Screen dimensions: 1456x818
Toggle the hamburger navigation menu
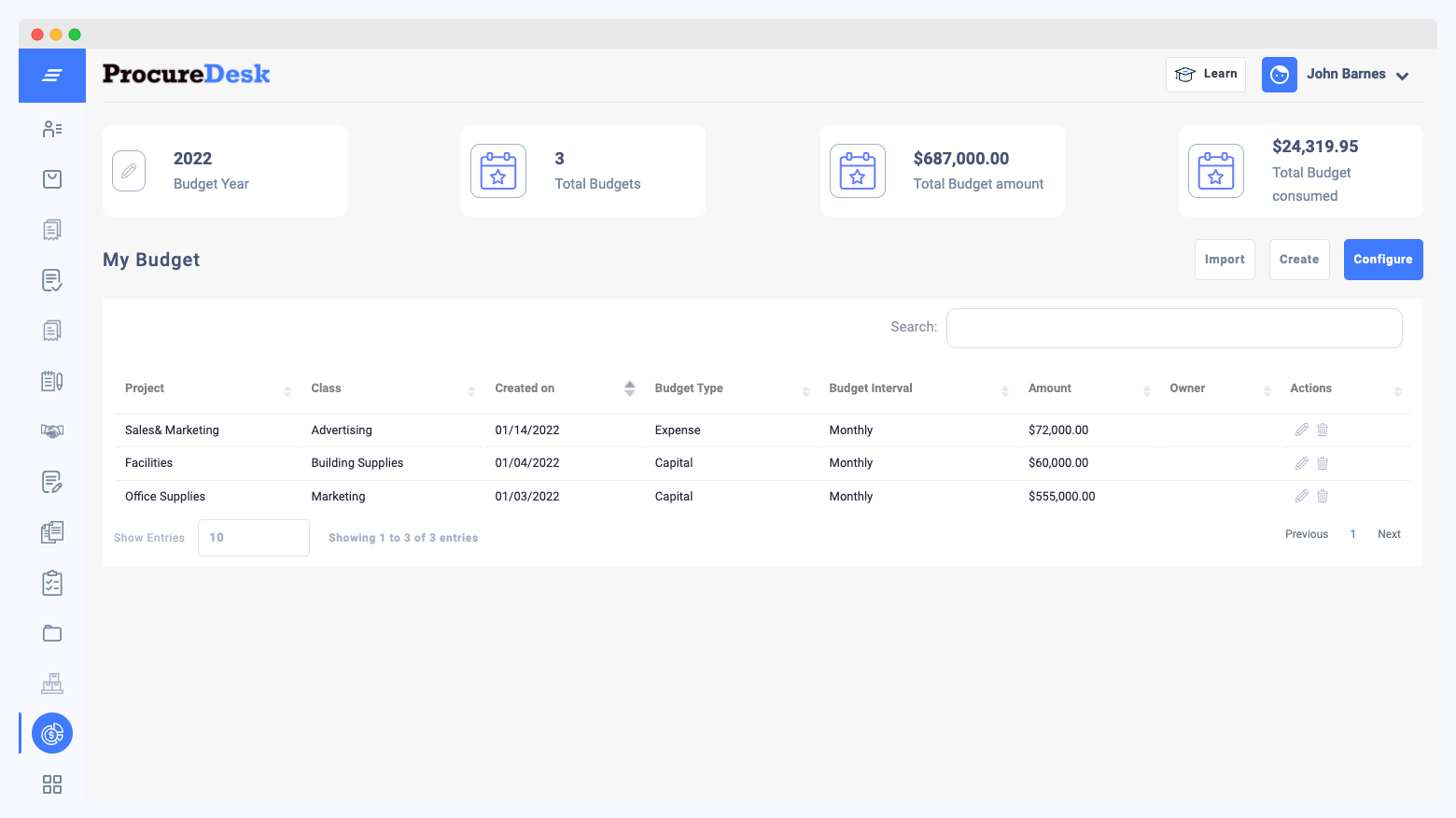51,75
